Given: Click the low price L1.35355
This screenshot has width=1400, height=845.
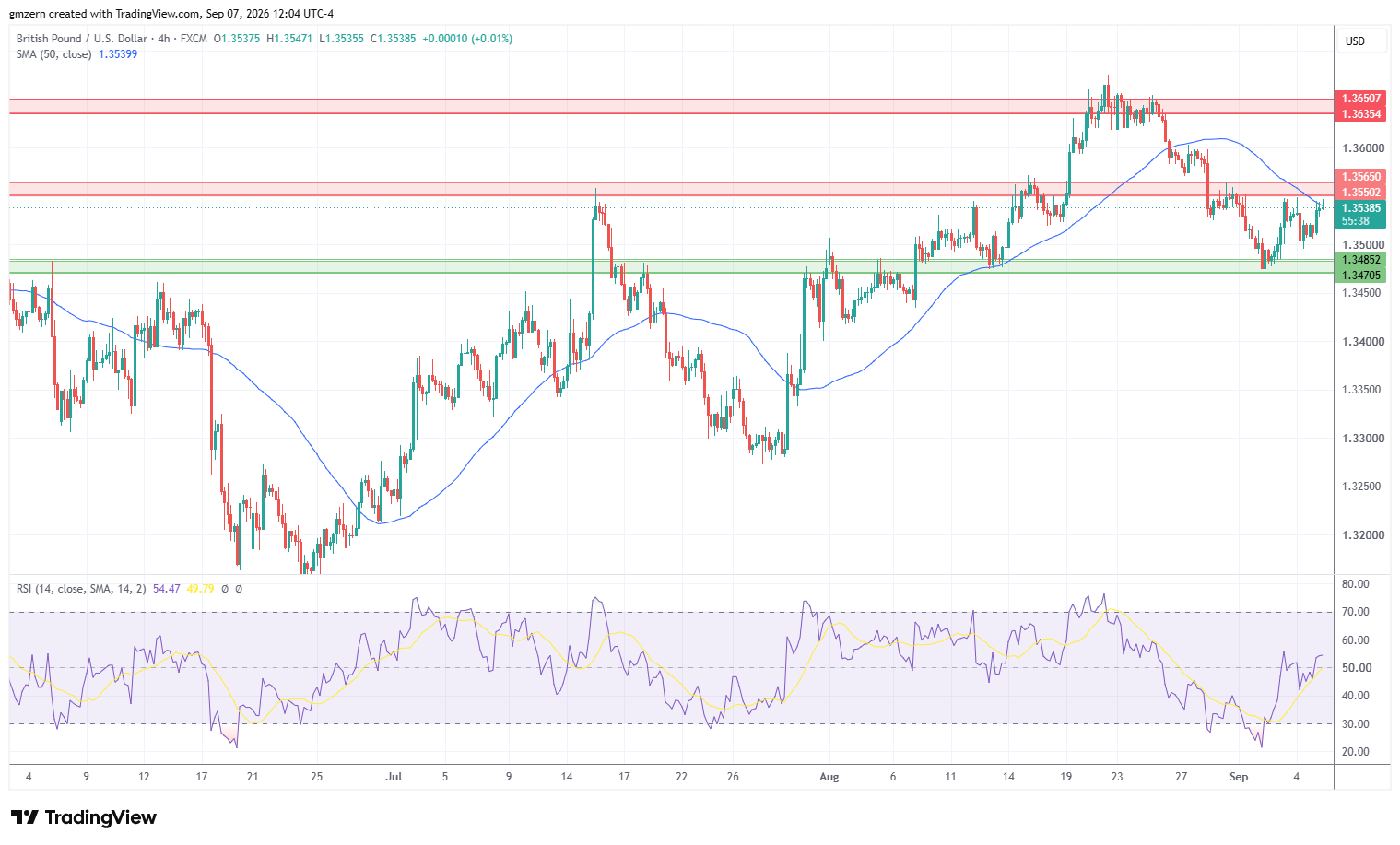Looking at the screenshot, I should click(342, 39).
